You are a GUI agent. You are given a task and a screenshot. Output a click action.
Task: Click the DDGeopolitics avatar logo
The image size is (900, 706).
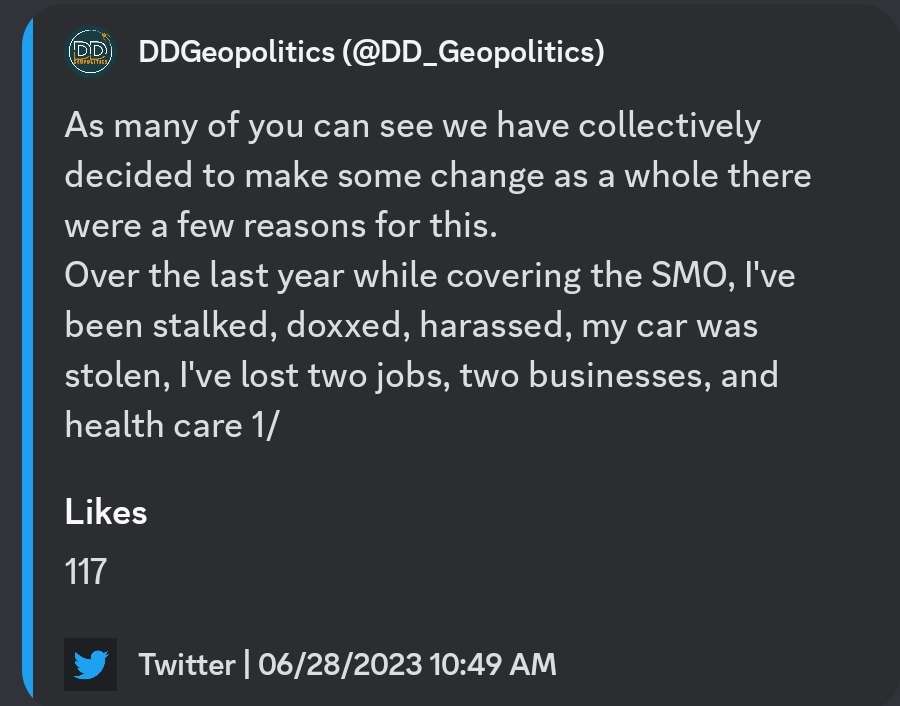coord(90,52)
